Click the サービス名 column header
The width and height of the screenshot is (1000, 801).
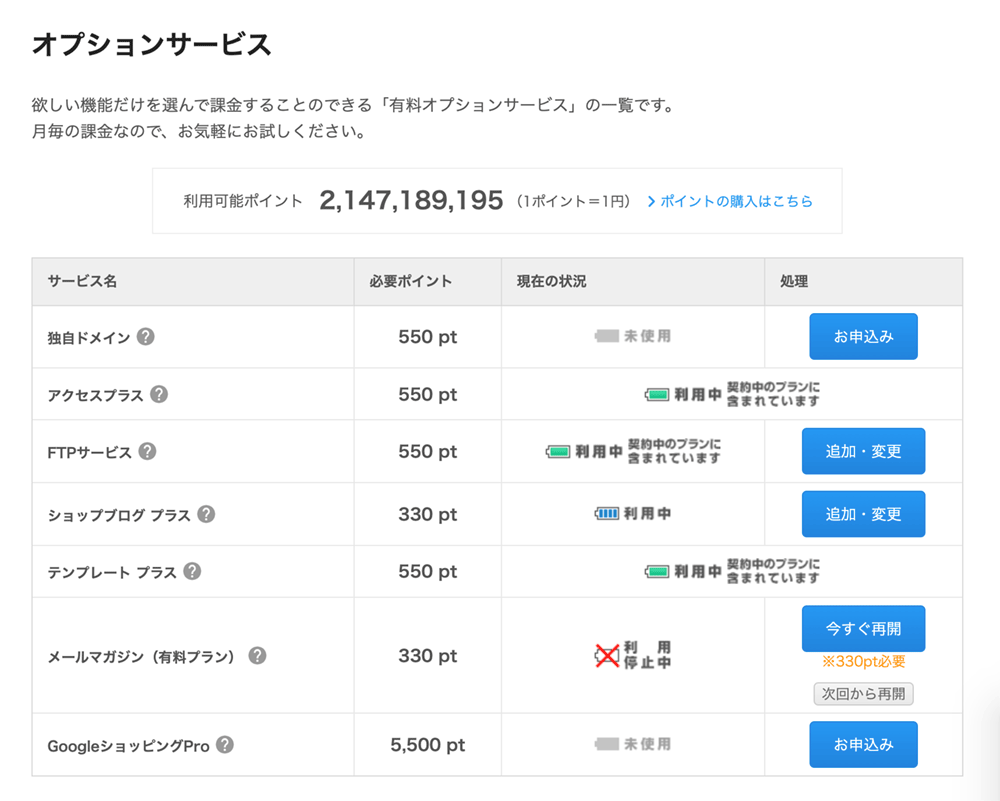pyautogui.click(x=82, y=282)
